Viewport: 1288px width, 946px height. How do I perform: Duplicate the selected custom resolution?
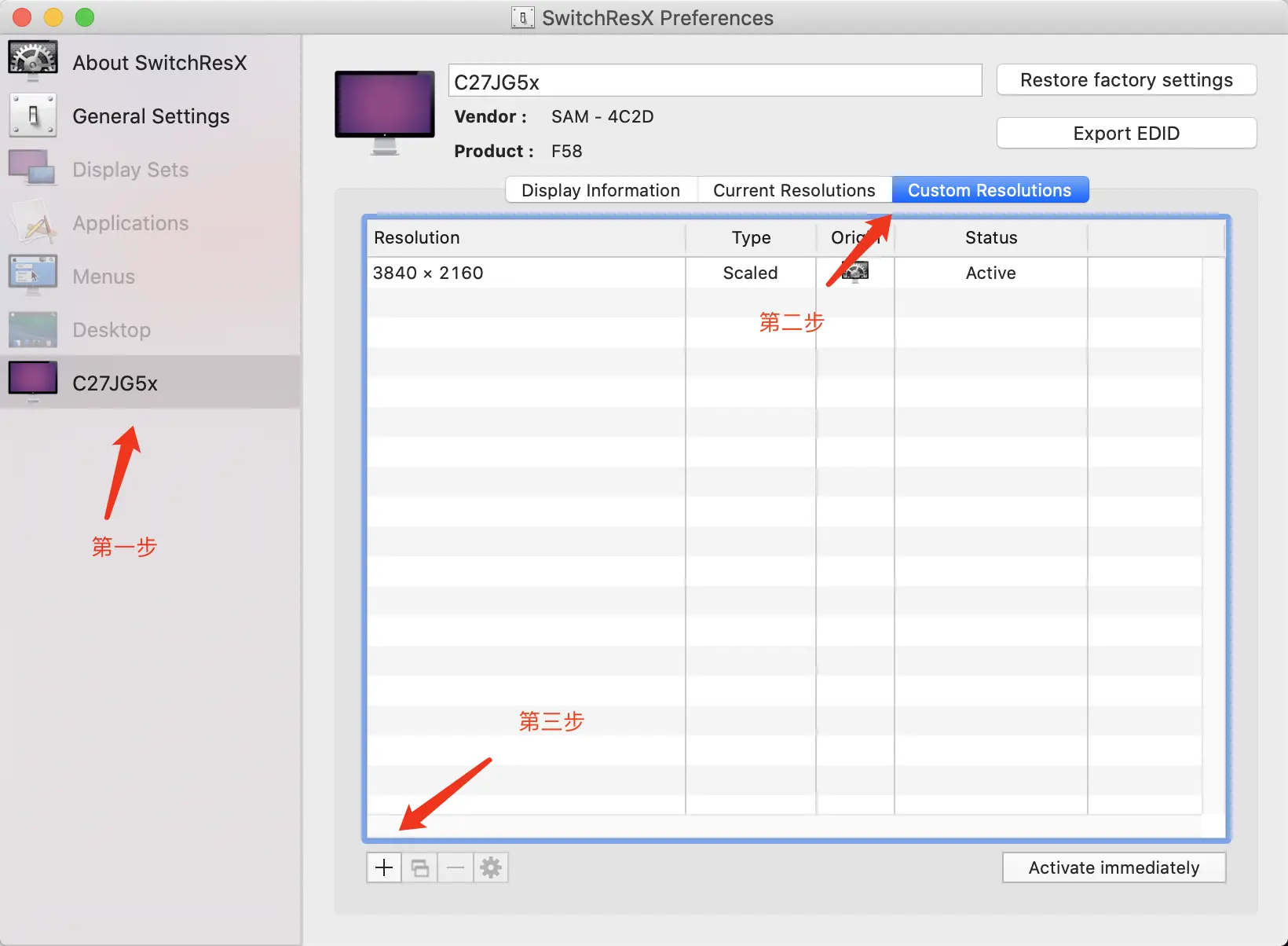[420, 867]
